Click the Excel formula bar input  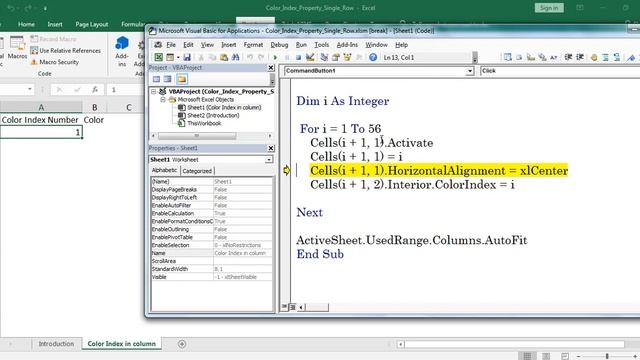[x=126, y=89]
